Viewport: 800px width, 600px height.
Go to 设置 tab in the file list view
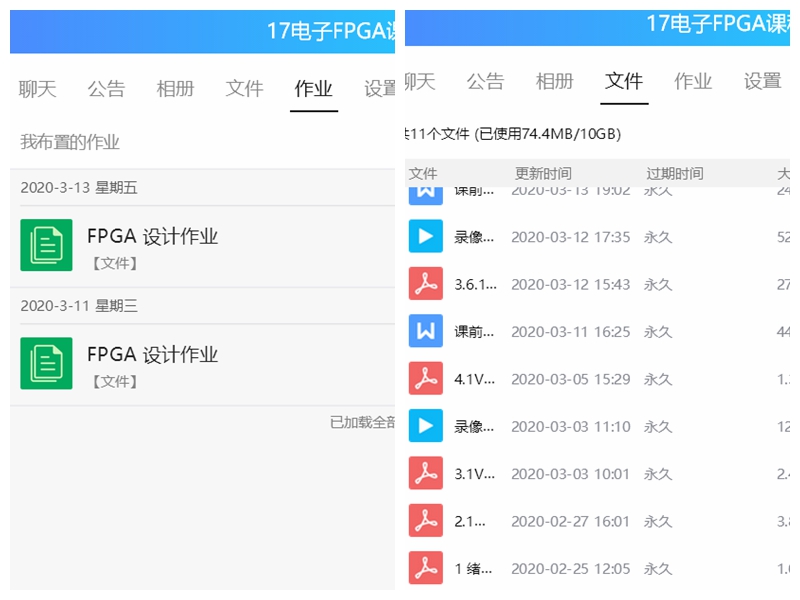(x=762, y=82)
